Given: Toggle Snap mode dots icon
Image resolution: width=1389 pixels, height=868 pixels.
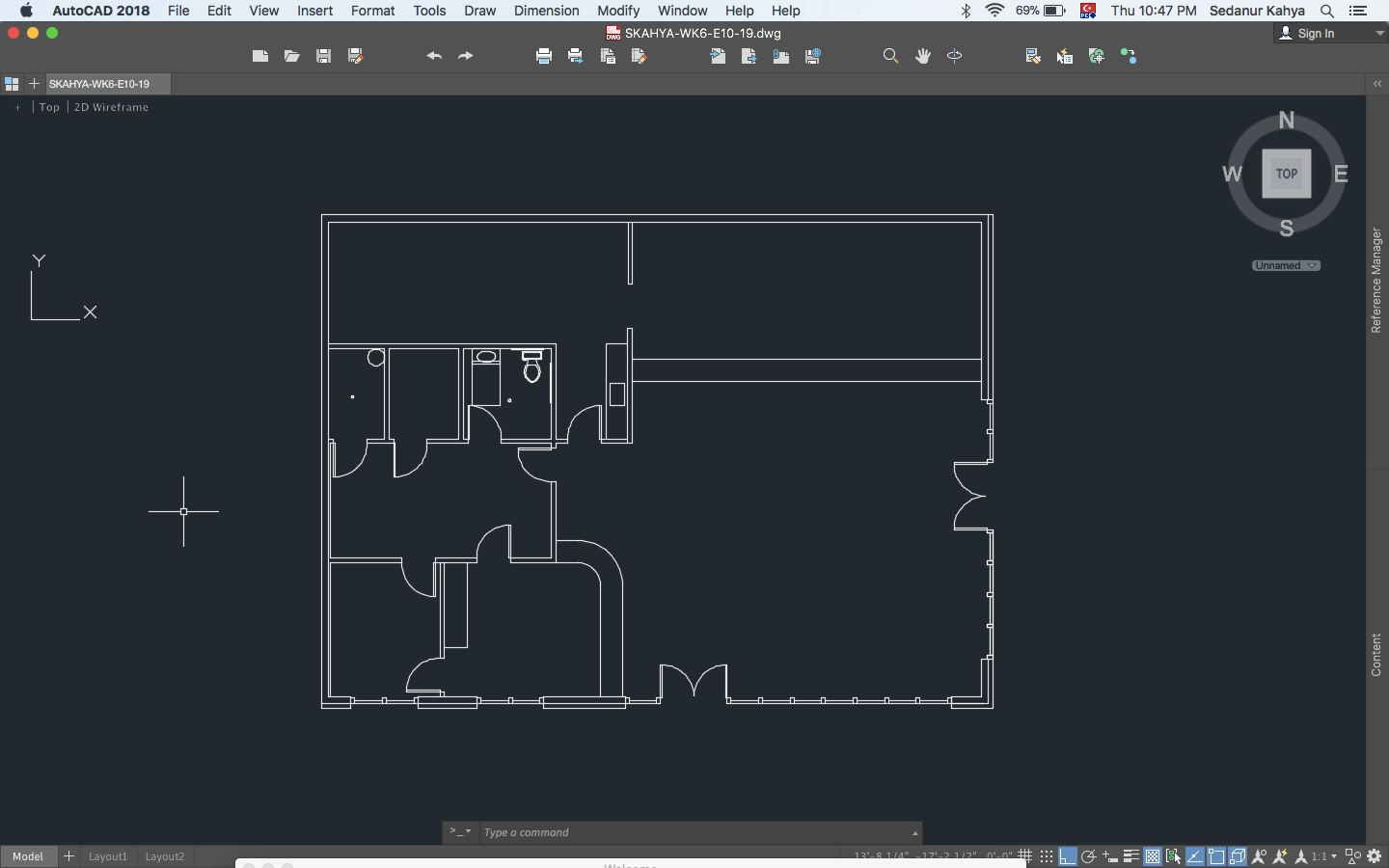Looking at the screenshot, I should (1046, 856).
